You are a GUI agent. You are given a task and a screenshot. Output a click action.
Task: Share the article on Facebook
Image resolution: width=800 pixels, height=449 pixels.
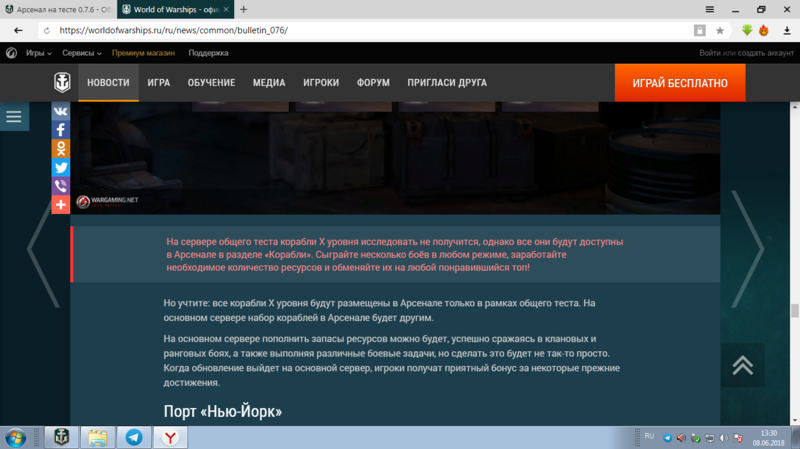coord(61,130)
